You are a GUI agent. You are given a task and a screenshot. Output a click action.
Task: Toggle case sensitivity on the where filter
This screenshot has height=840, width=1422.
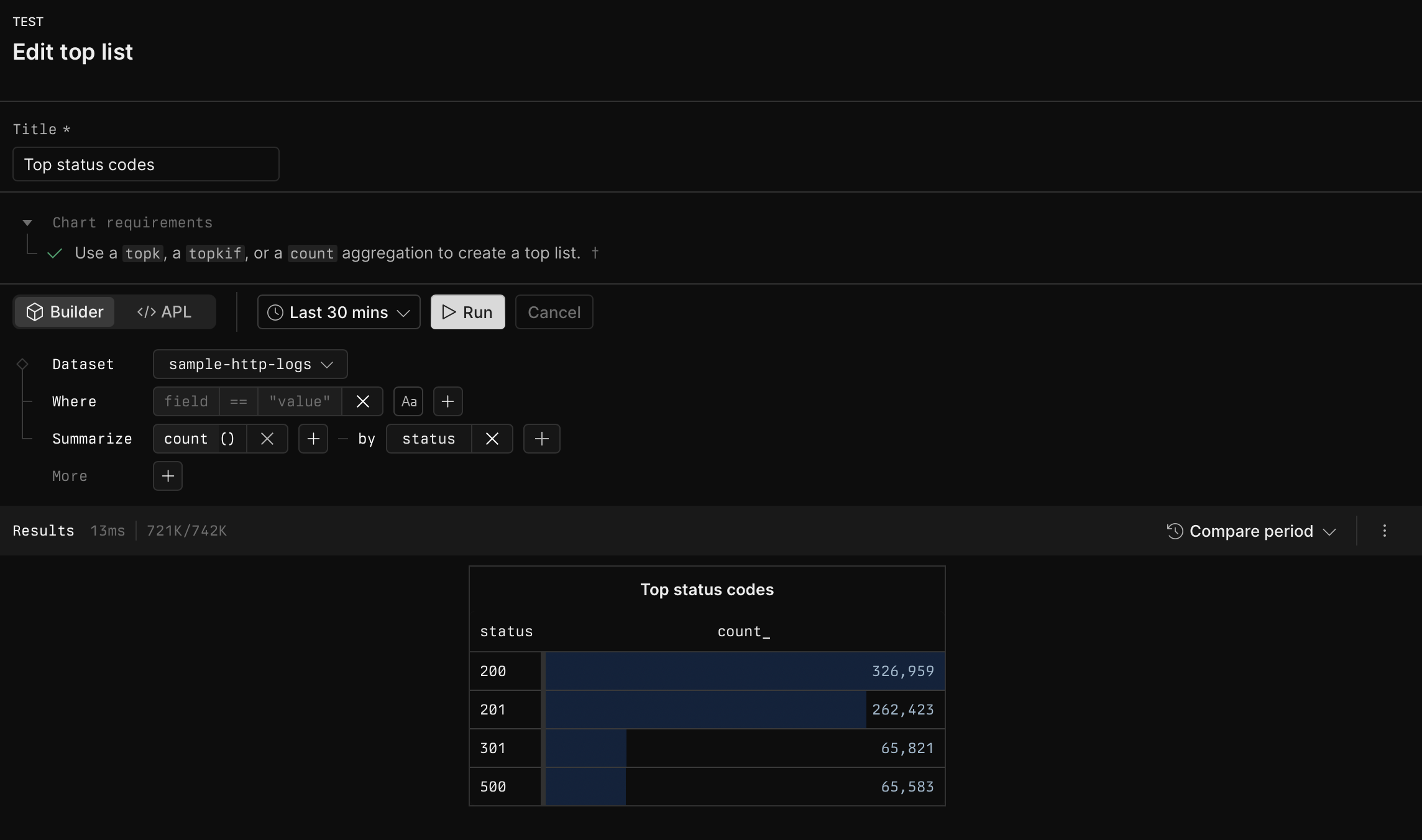[x=408, y=401]
